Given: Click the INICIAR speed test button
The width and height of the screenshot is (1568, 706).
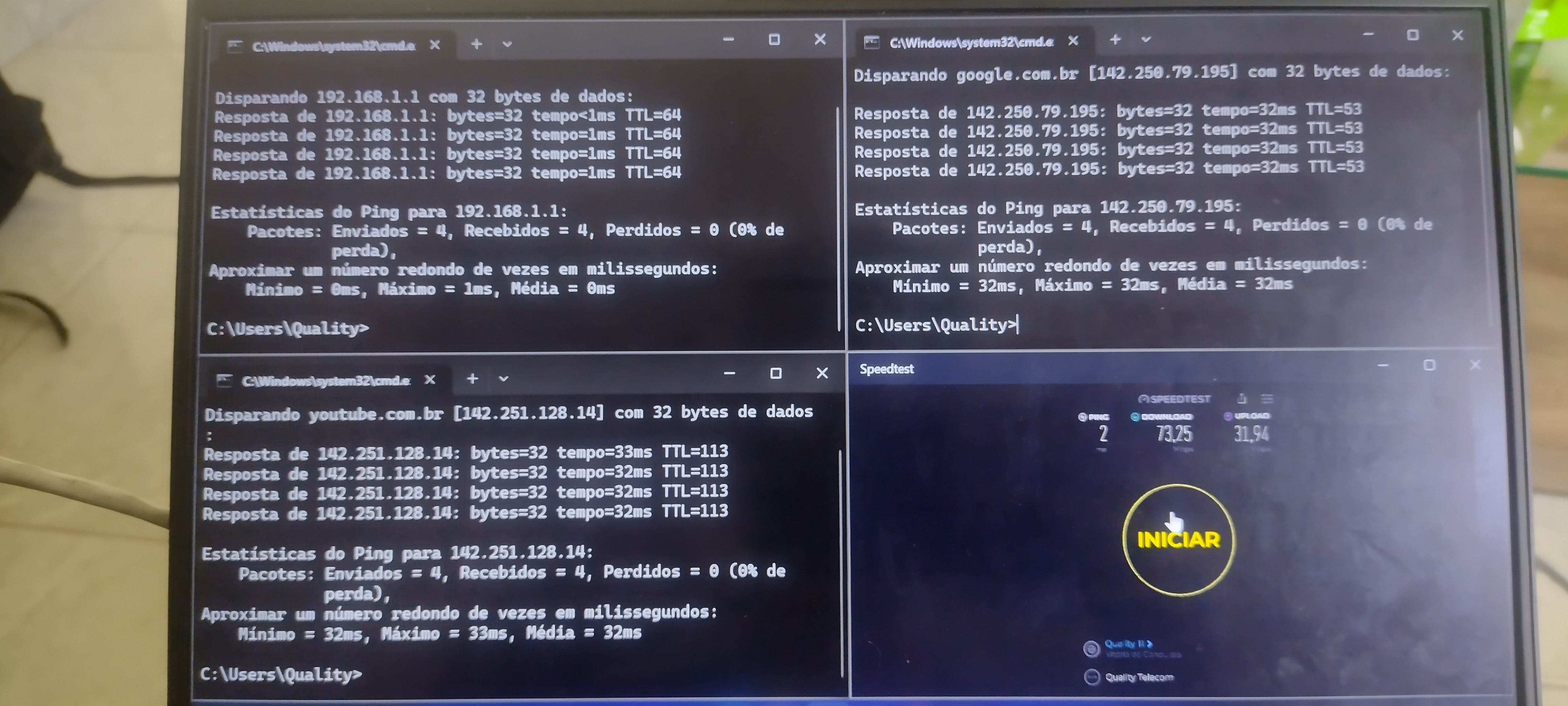Looking at the screenshot, I should click(x=1178, y=540).
